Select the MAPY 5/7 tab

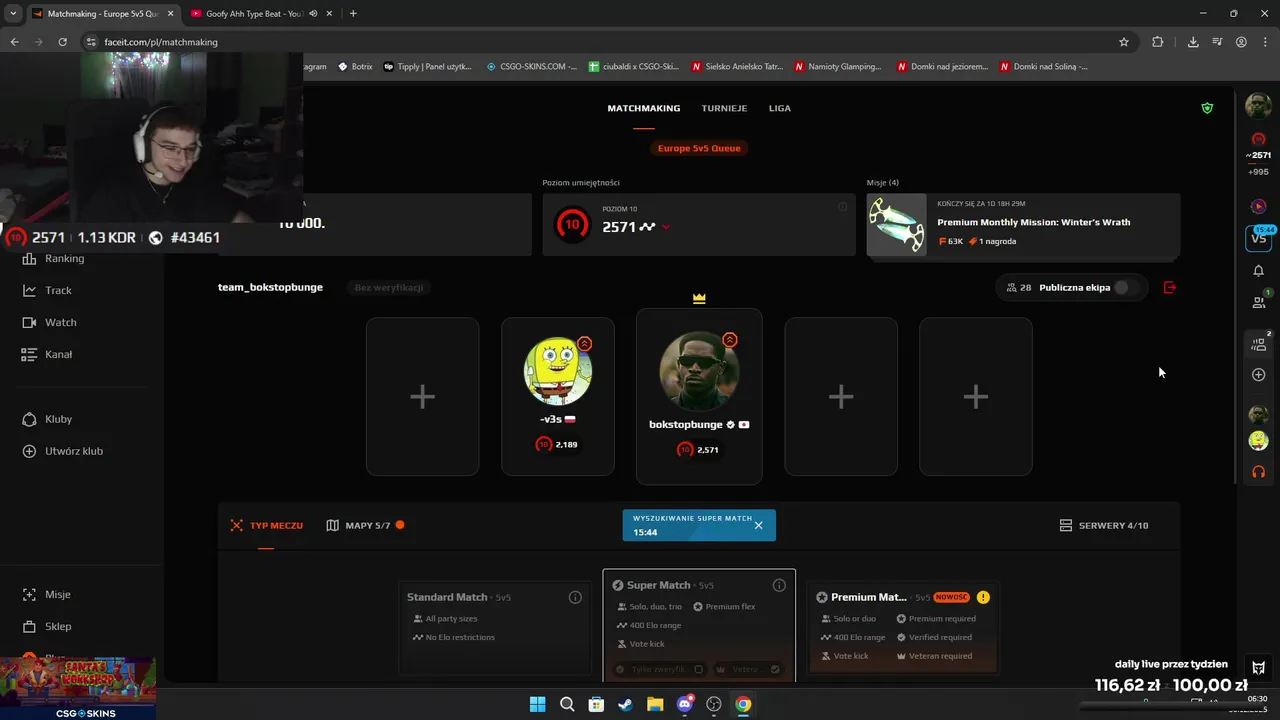click(366, 525)
